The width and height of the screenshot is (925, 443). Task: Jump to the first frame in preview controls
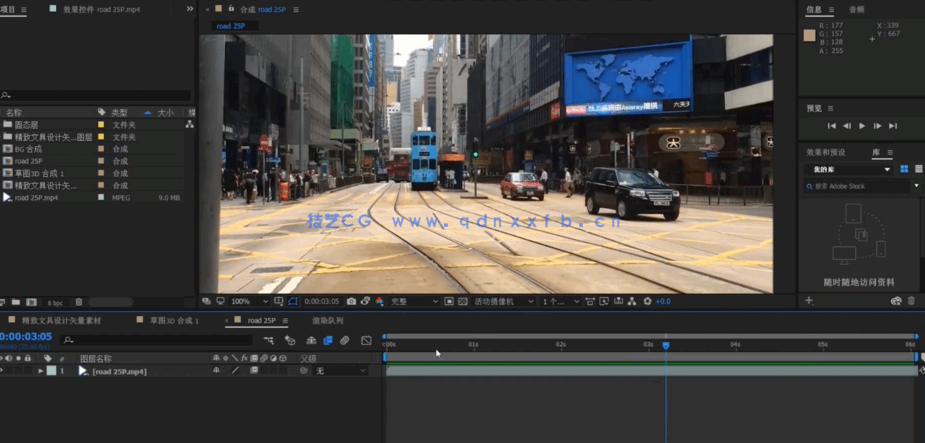(831, 126)
